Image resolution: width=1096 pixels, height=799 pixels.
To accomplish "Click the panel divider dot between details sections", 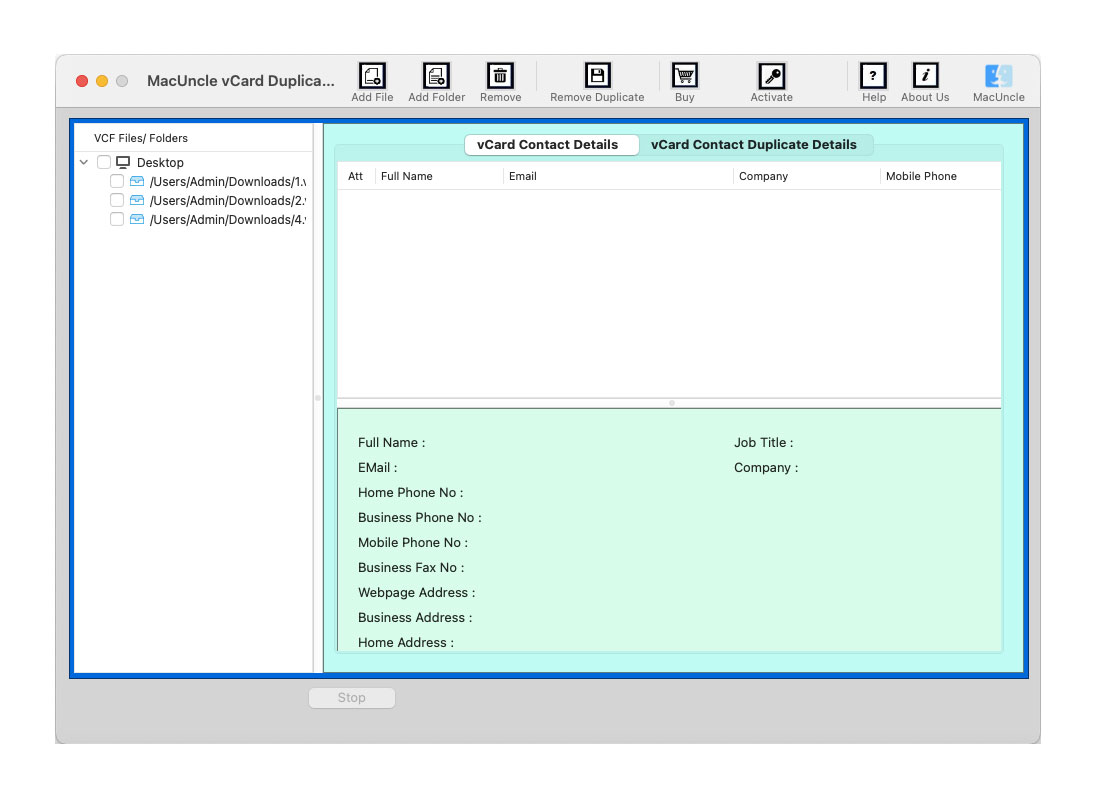I will [x=670, y=404].
